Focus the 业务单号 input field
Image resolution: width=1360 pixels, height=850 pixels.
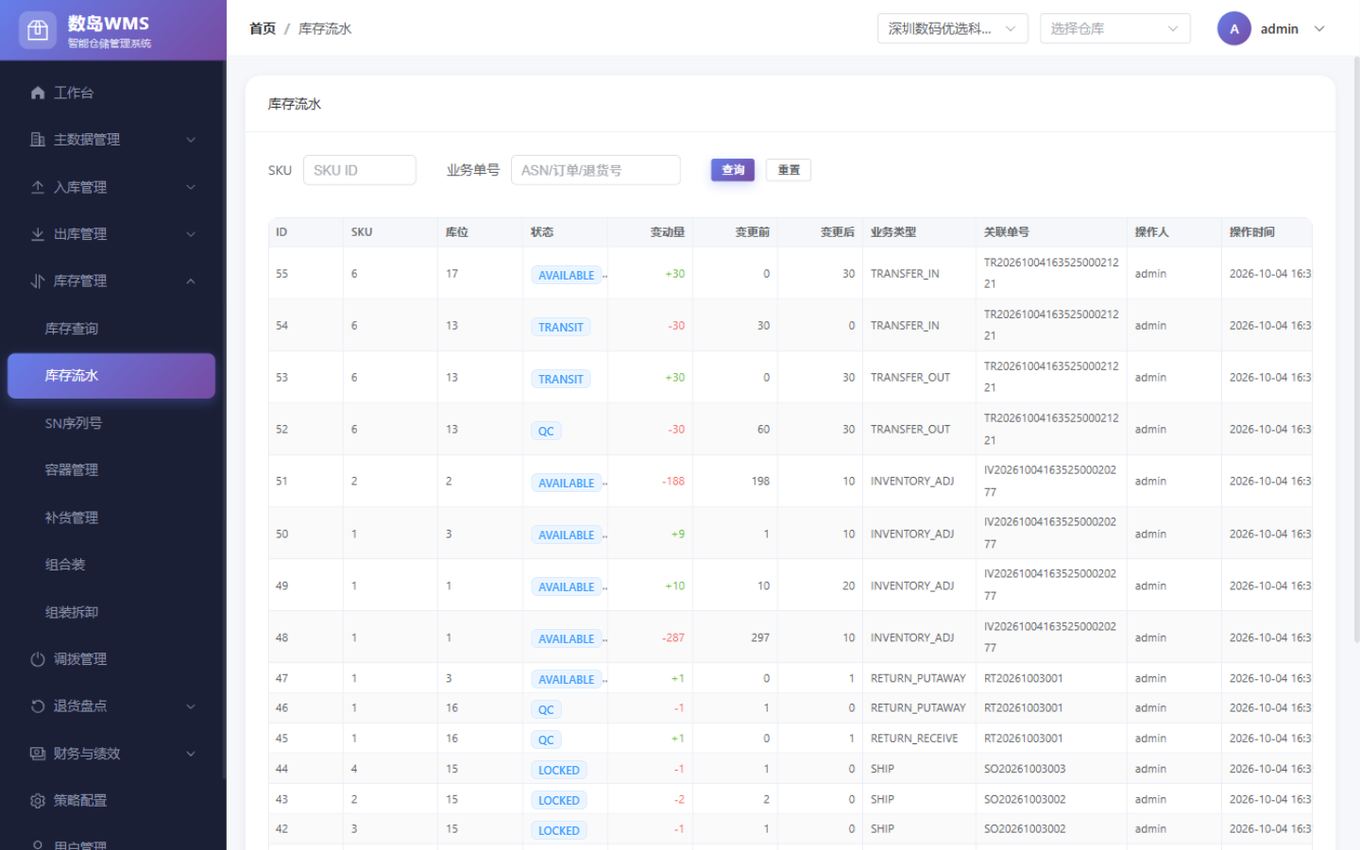(596, 170)
